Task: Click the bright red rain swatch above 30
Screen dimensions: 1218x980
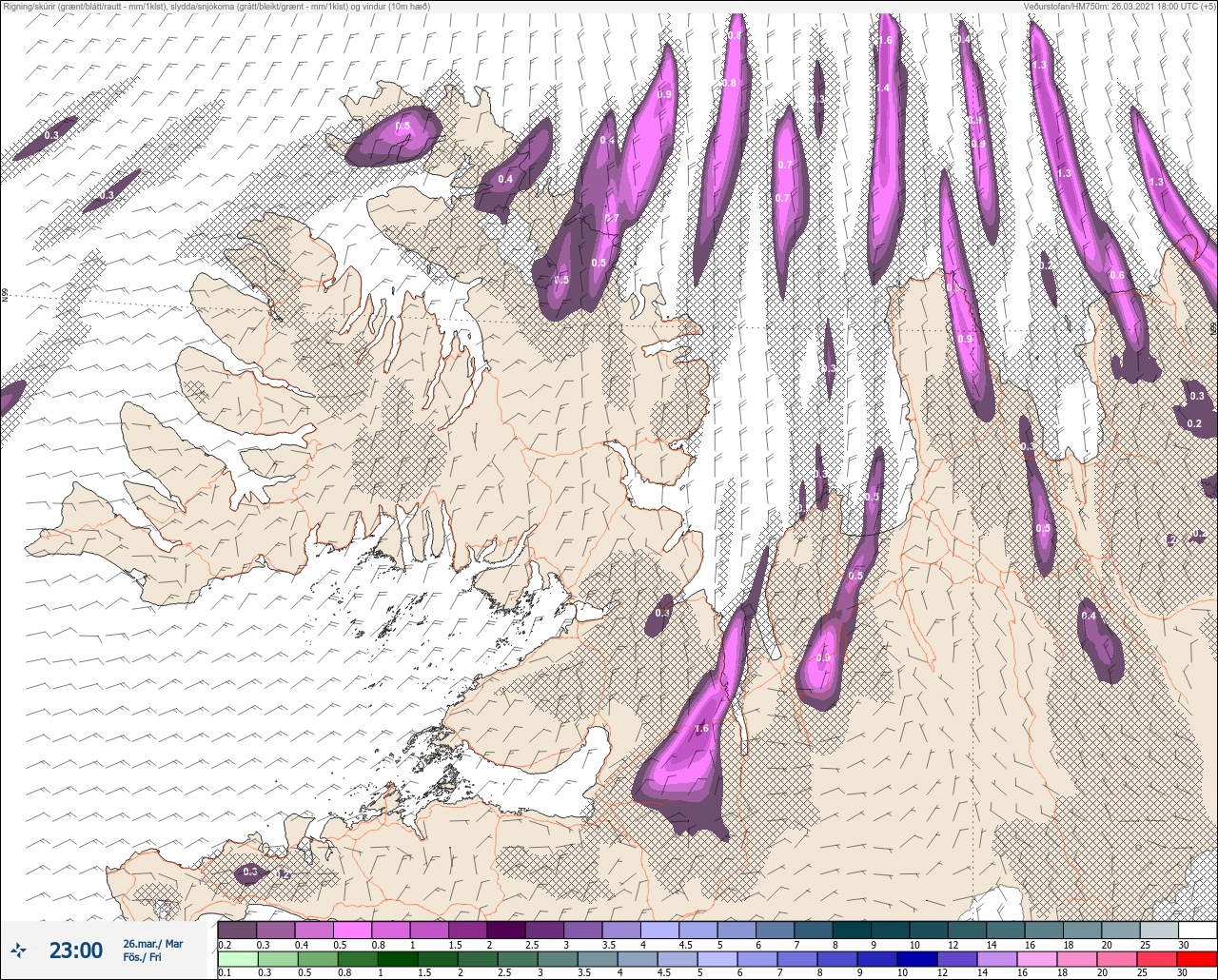Action: pos(1196,958)
